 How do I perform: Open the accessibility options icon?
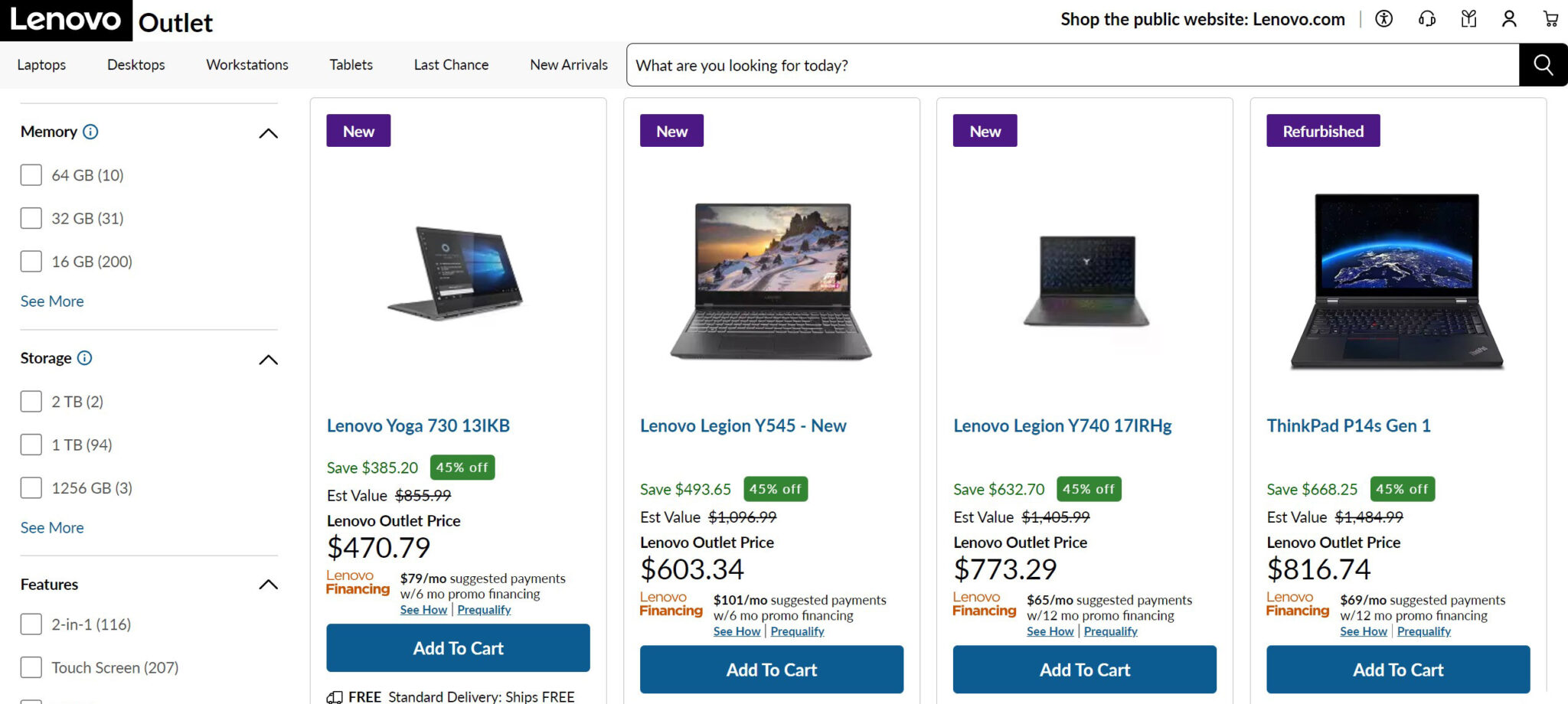coord(1383,19)
